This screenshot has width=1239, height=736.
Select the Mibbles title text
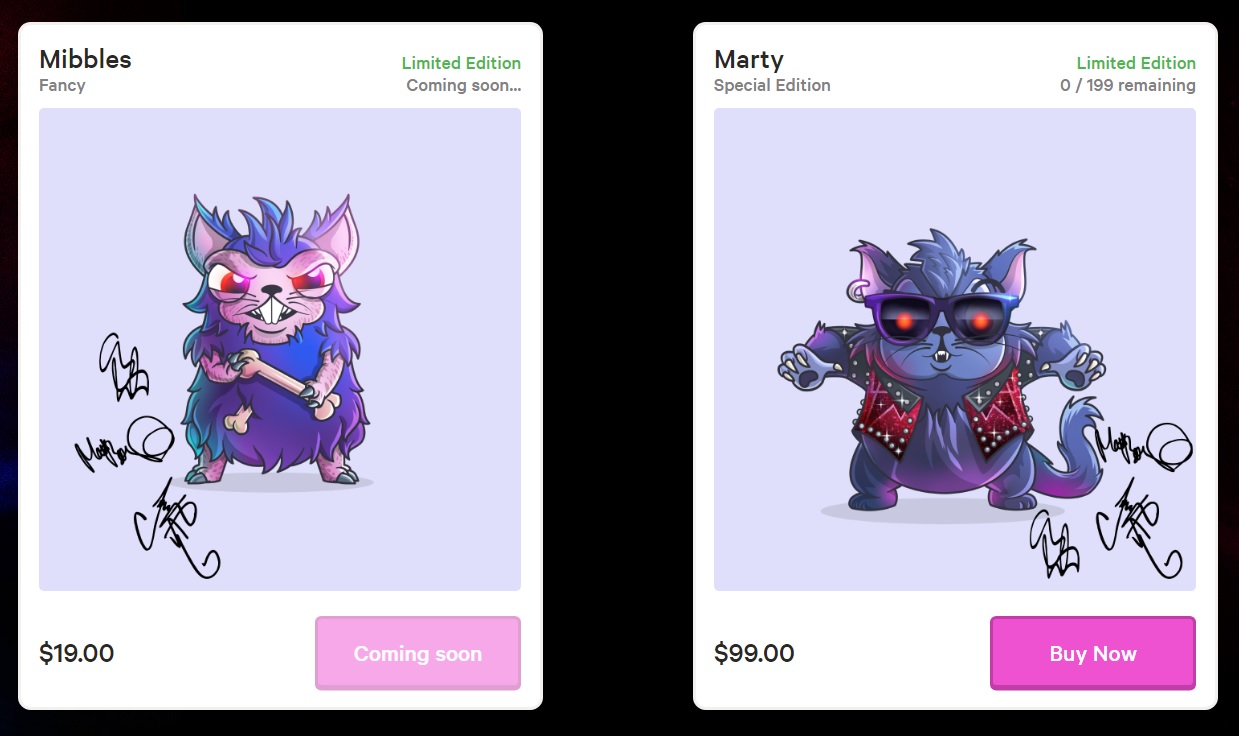(85, 59)
